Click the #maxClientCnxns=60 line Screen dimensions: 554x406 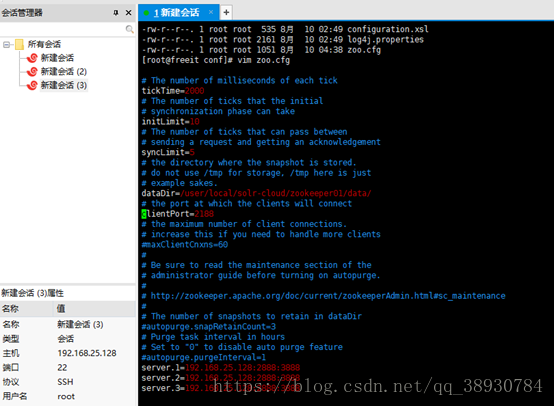point(185,245)
